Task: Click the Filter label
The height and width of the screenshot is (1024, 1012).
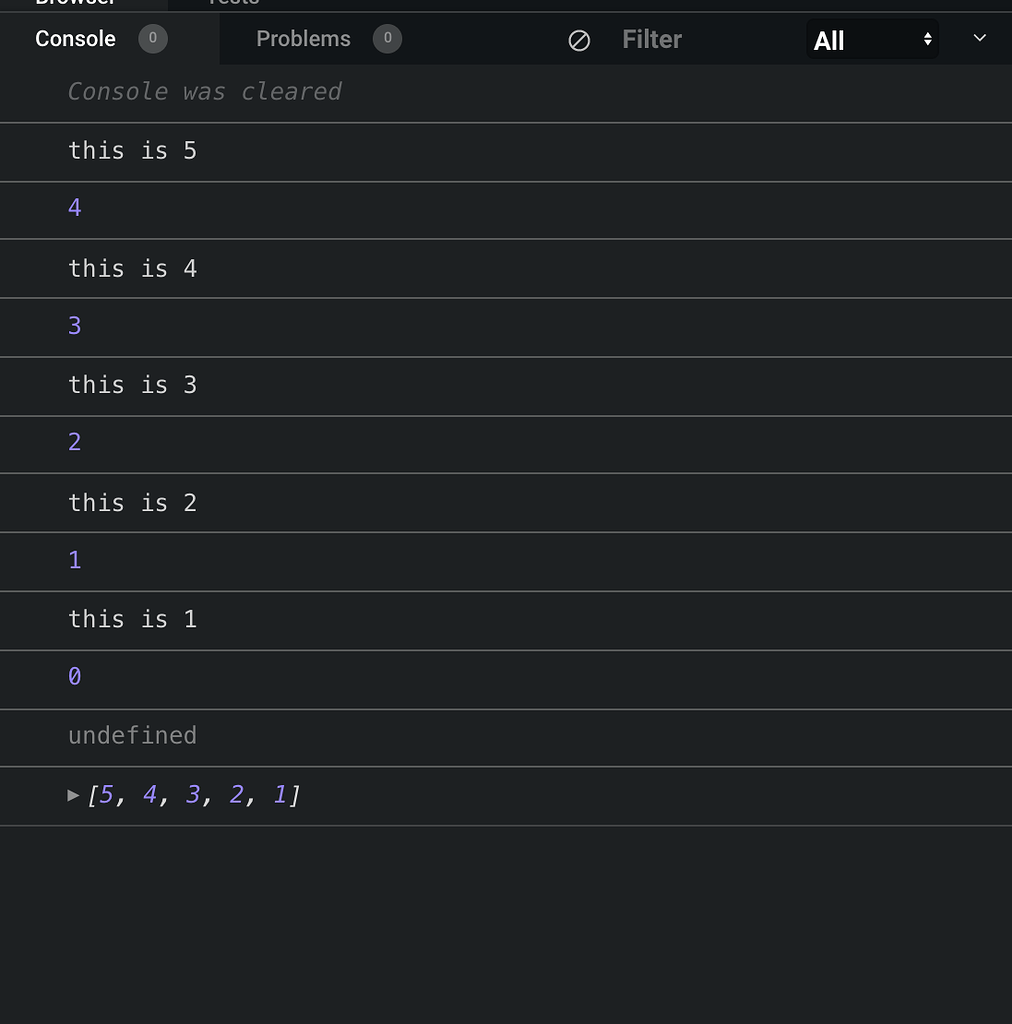Action: tap(651, 39)
